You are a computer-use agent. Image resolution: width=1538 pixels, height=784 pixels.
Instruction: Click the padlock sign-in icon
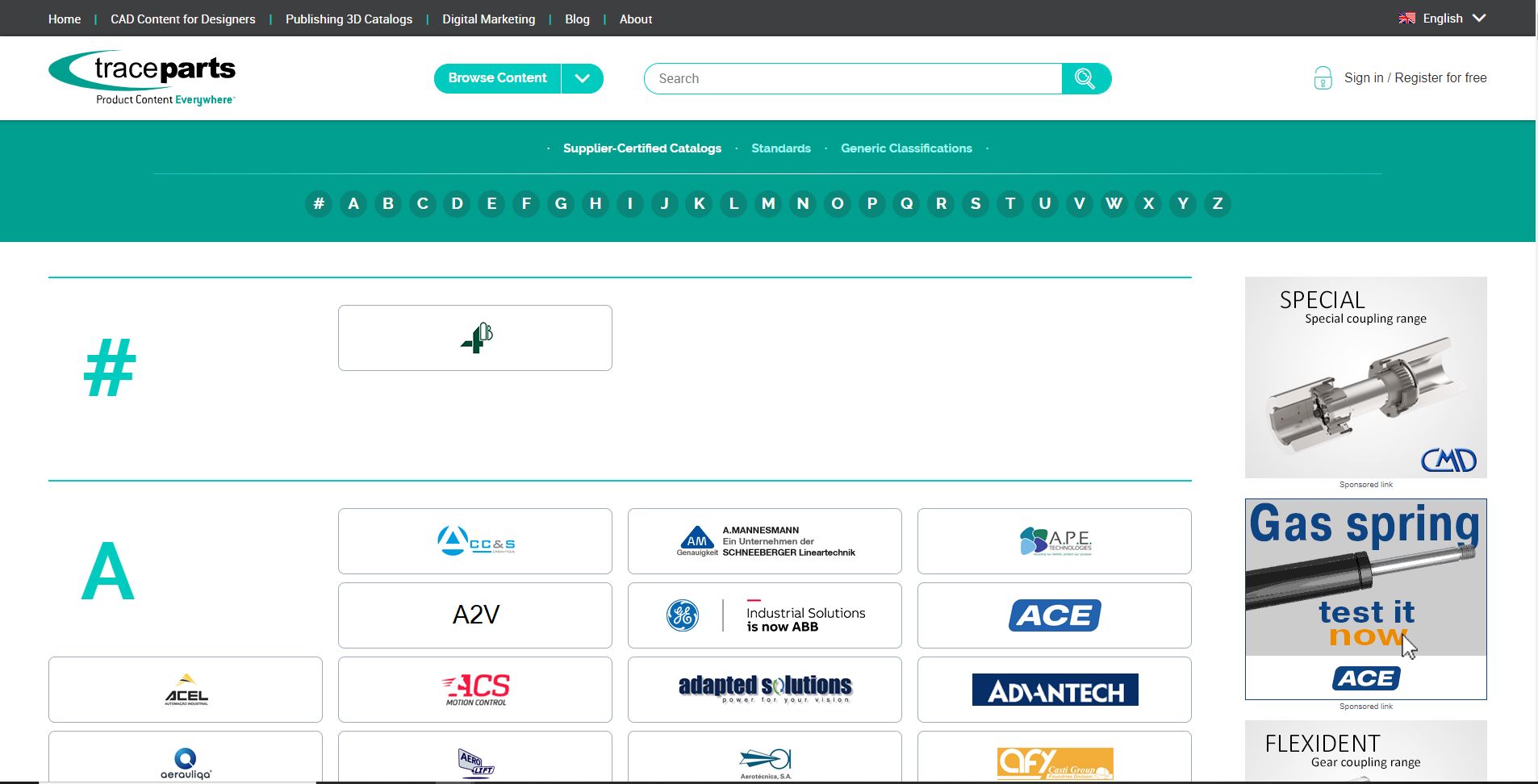[1323, 78]
